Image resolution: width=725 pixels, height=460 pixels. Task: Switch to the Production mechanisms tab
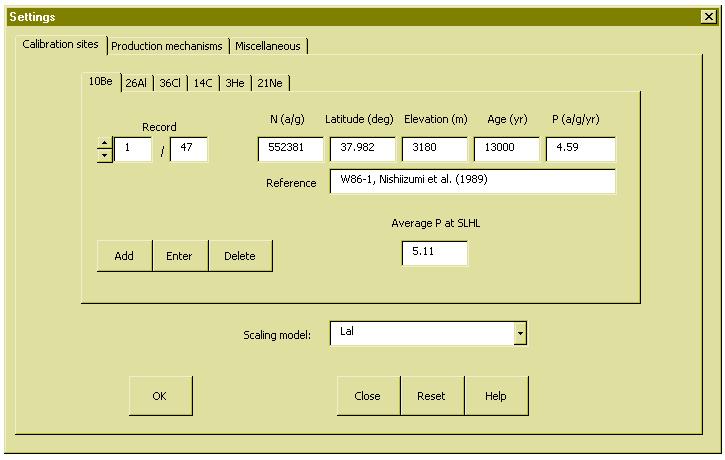point(168,46)
